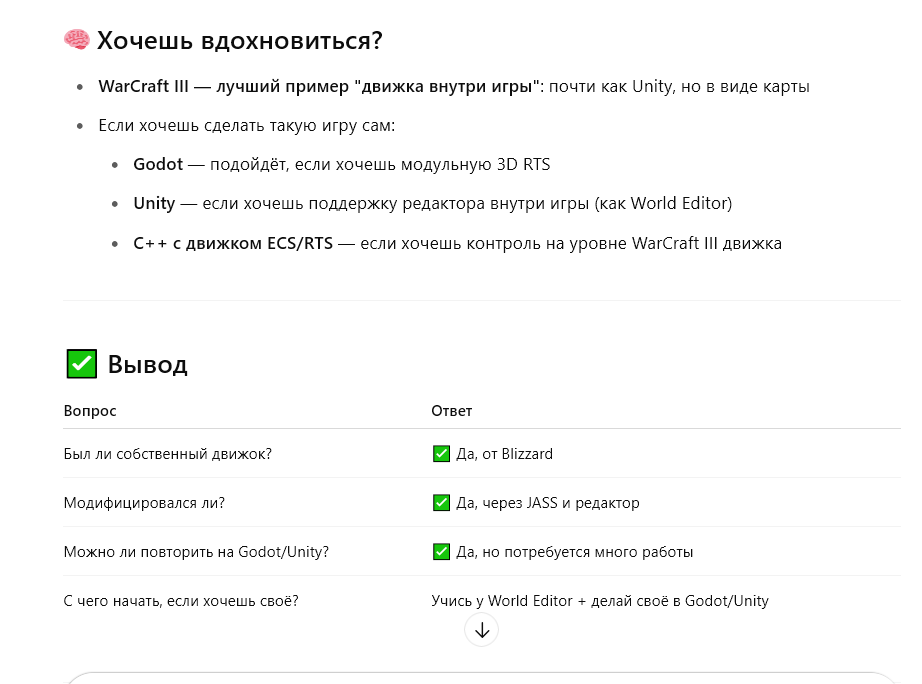Click the 'Модифицировался ли?' table cell

[144, 503]
